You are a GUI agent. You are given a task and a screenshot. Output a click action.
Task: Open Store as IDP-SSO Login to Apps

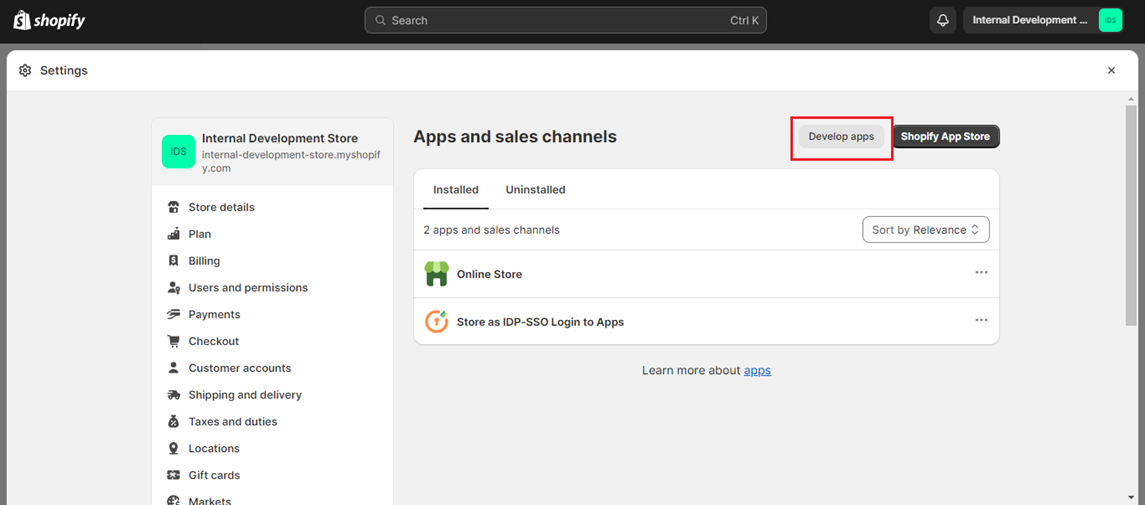pos(706,321)
